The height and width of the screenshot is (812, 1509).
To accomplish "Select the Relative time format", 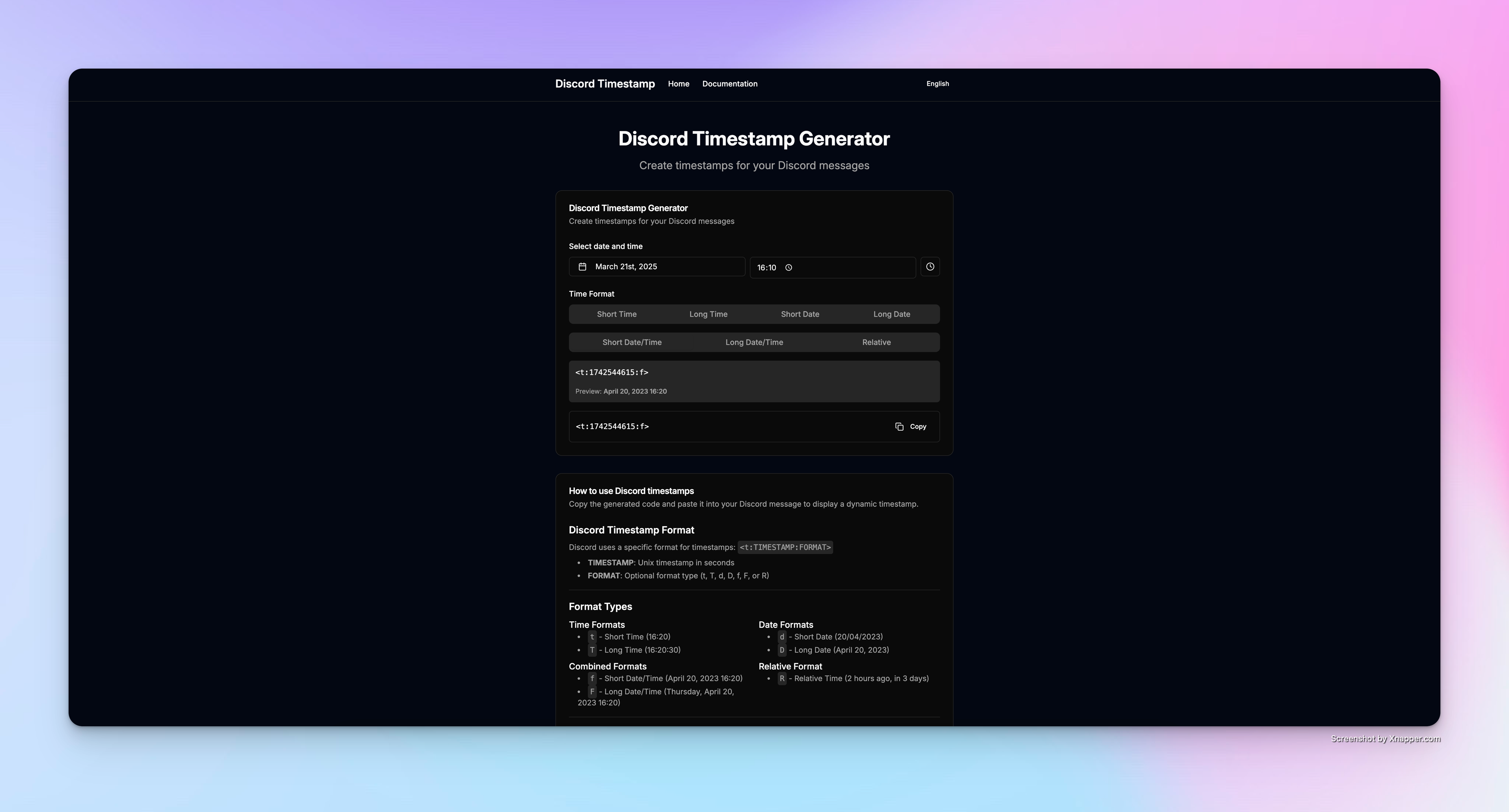I will (876, 342).
